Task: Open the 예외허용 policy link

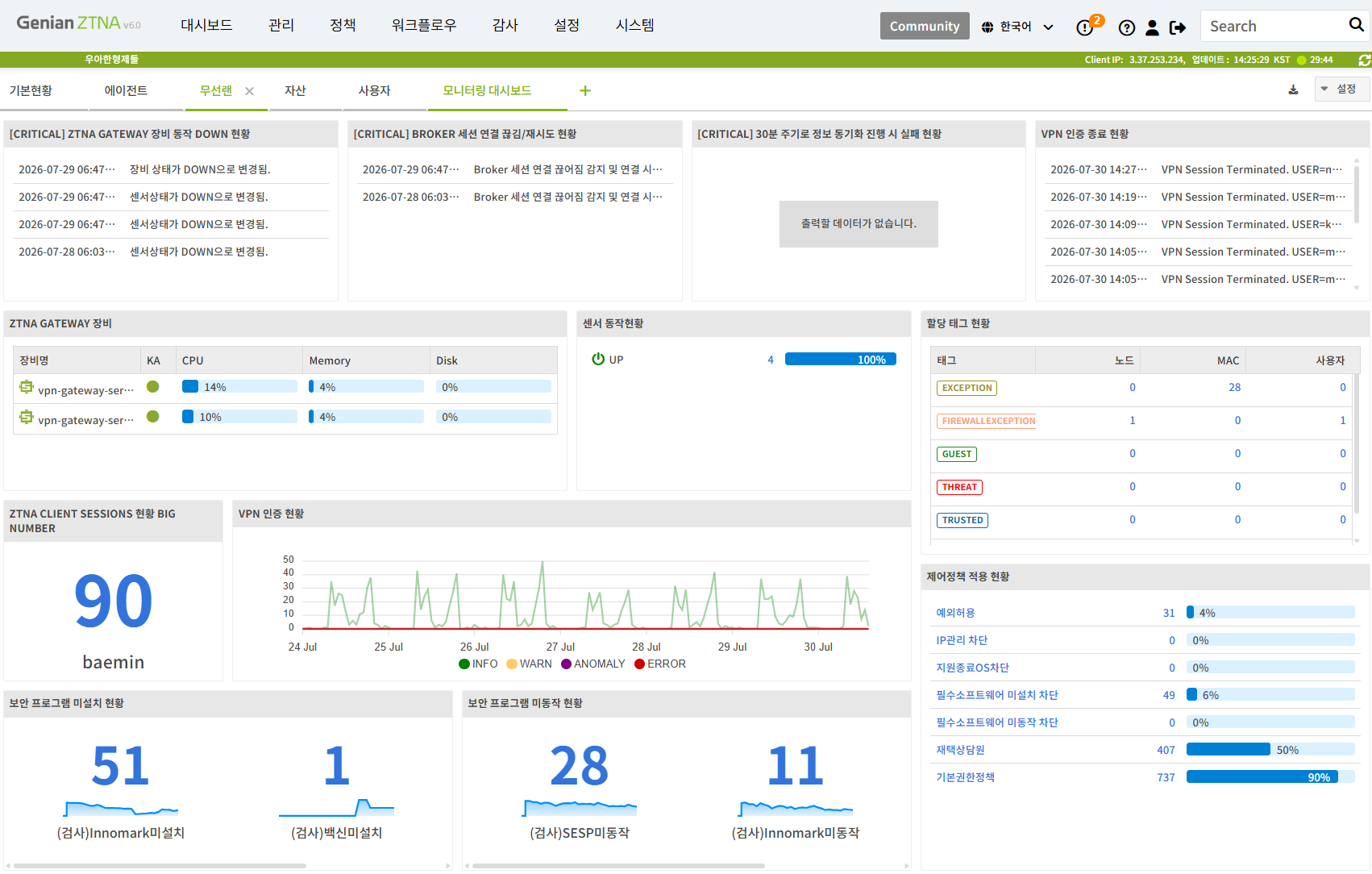Action: tap(955, 613)
